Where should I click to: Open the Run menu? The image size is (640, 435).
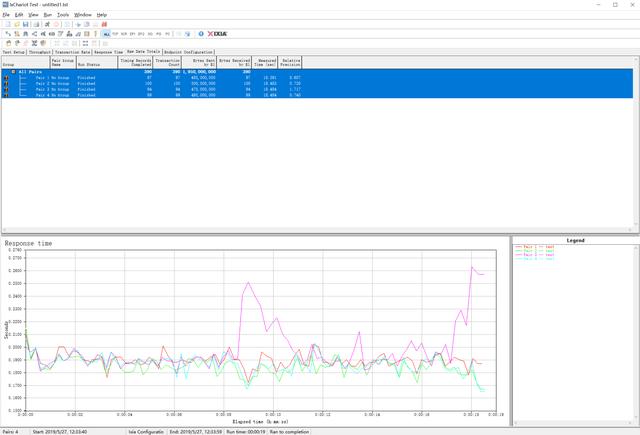(x=47, y=15)
